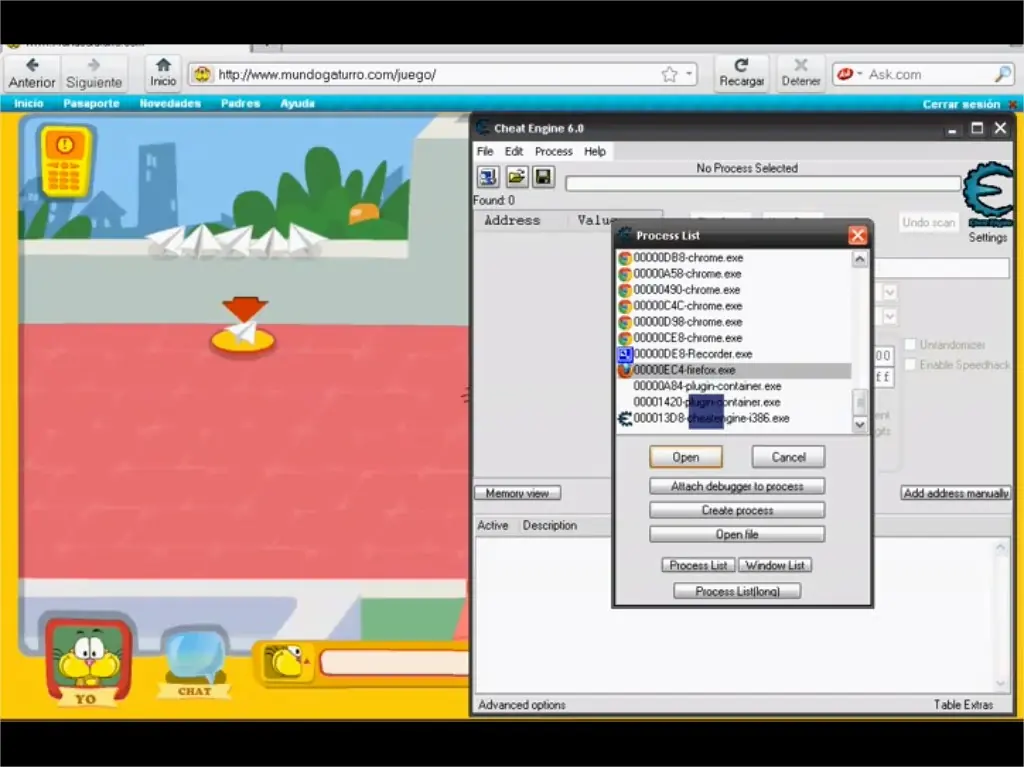Enable the Unrandomizer checkbox
This screenshot has width=1024, height=767.
click(x=910, y=344)
